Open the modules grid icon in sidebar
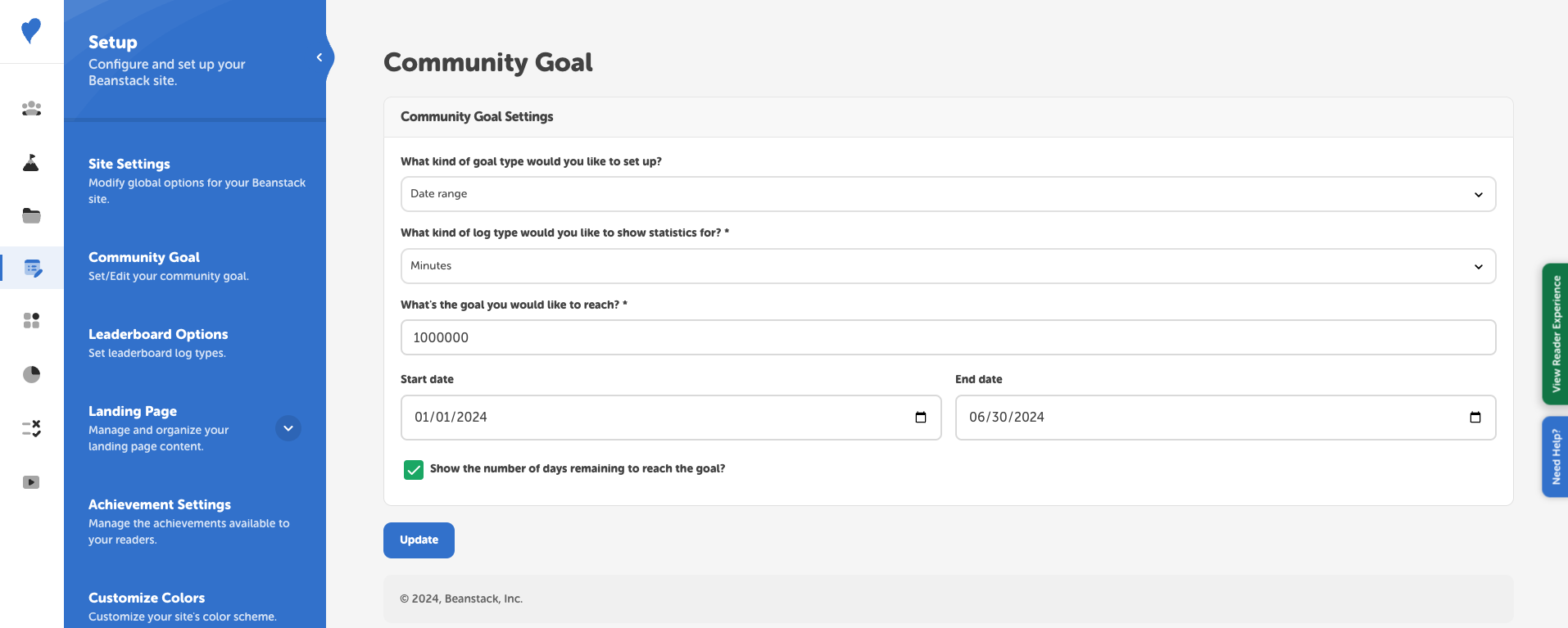This screenshot has height=628, width=1568. click(x=31, y=321)
